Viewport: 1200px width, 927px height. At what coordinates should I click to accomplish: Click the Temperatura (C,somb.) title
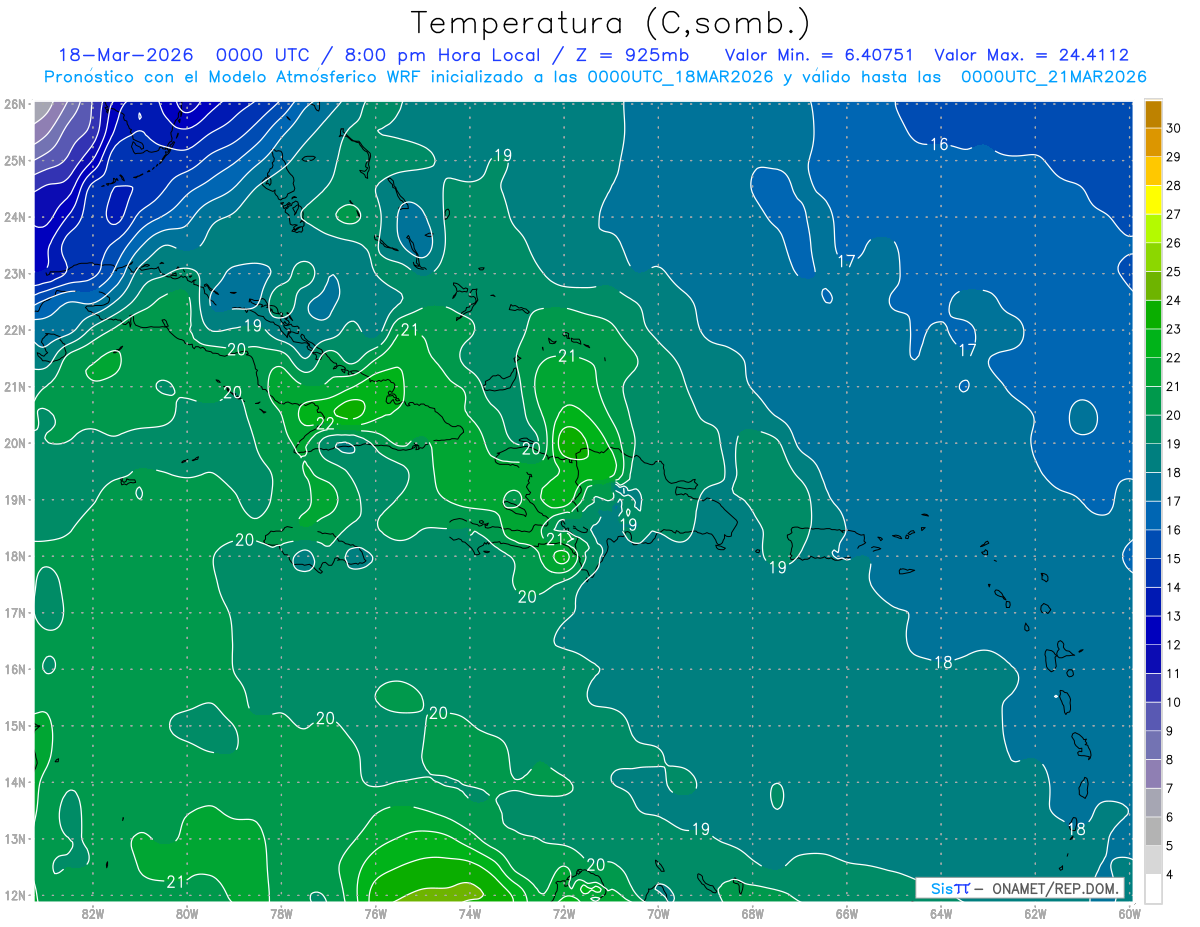(x=611, y=23)
